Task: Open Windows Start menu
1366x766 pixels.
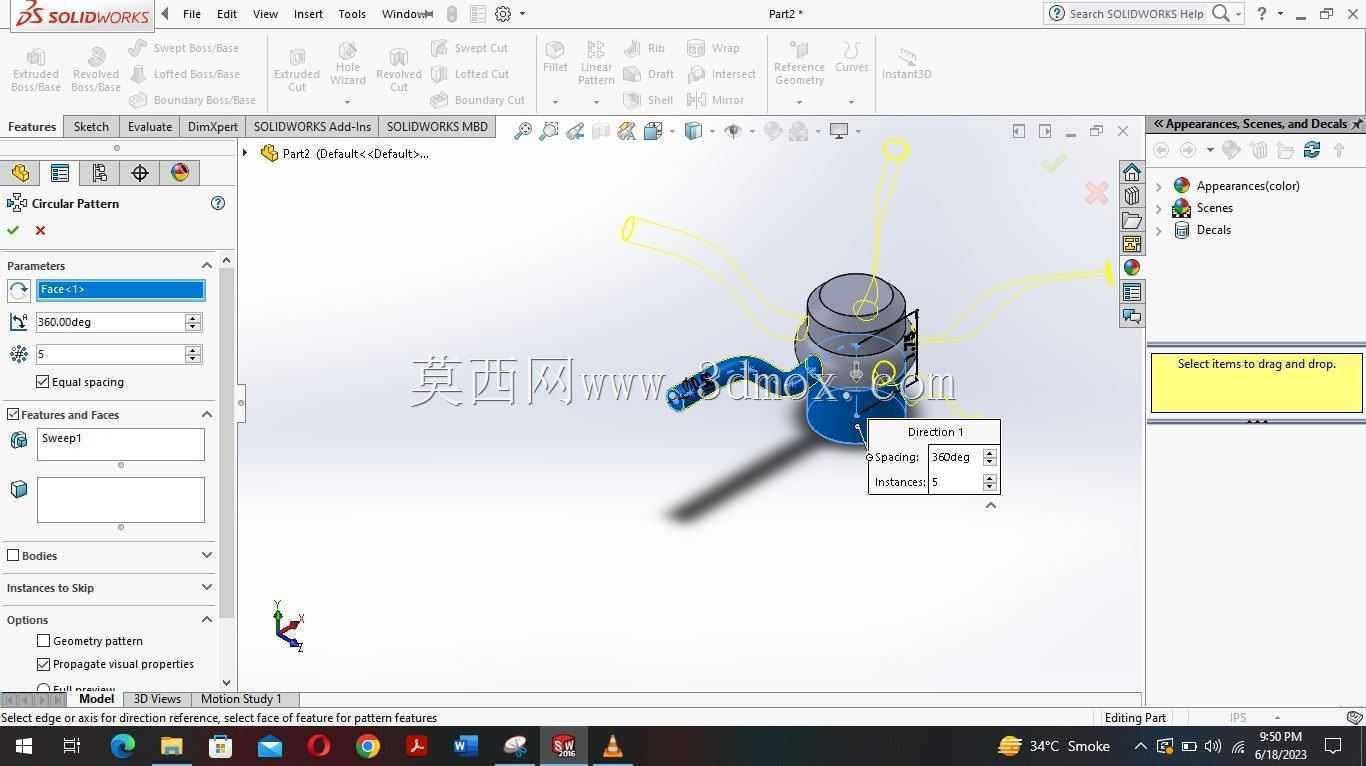Action: click(x=23, y=746)
